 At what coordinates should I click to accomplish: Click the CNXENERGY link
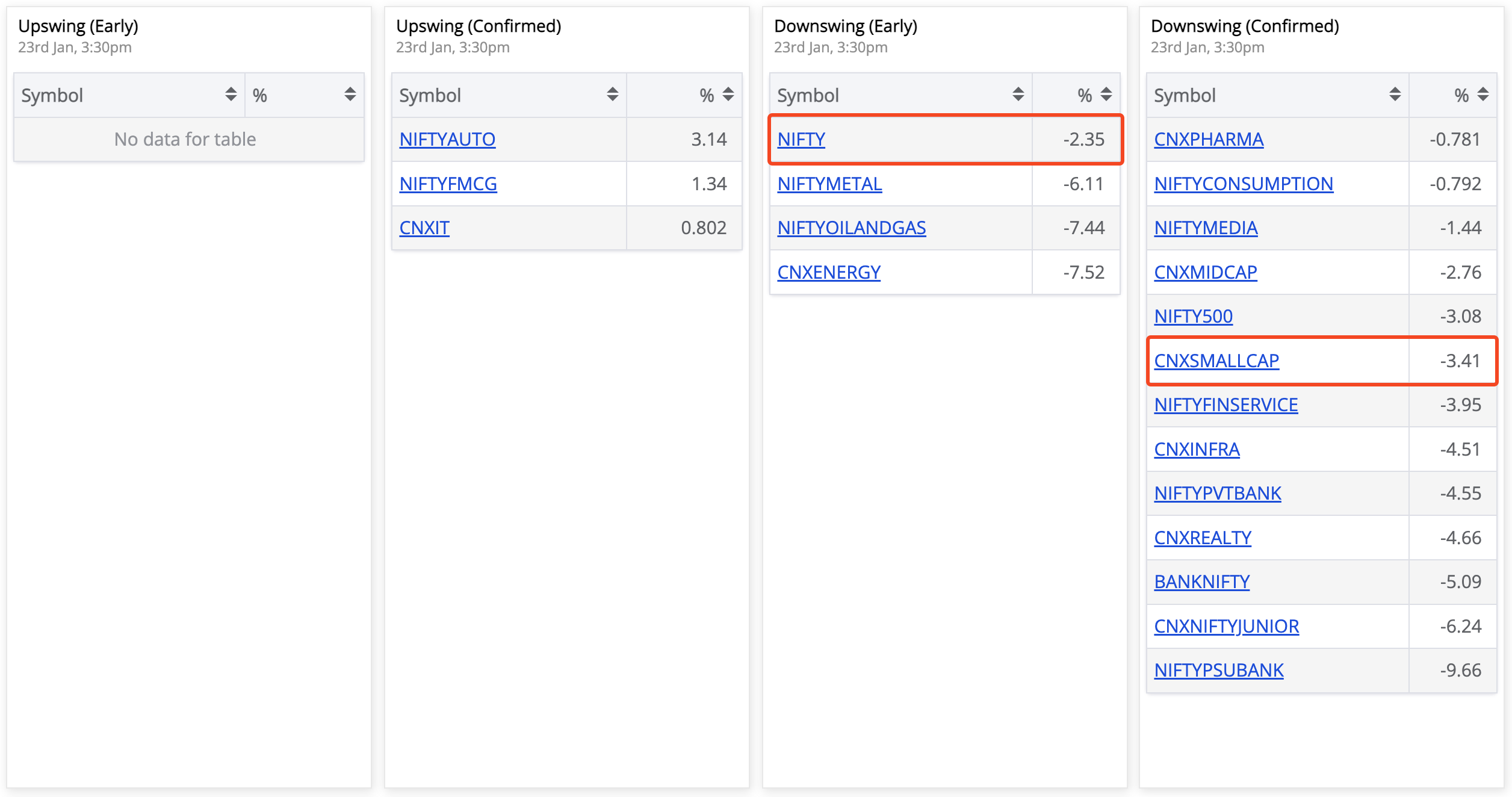coord(828,272)
